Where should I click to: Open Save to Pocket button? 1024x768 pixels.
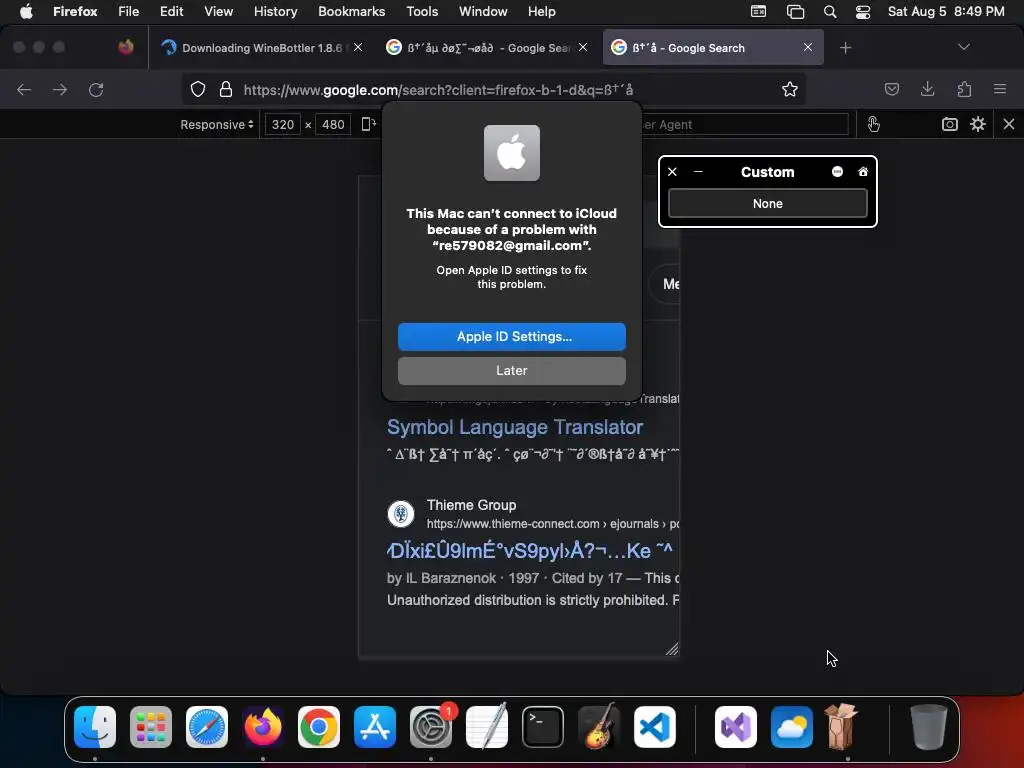click(x=891, y=89)
